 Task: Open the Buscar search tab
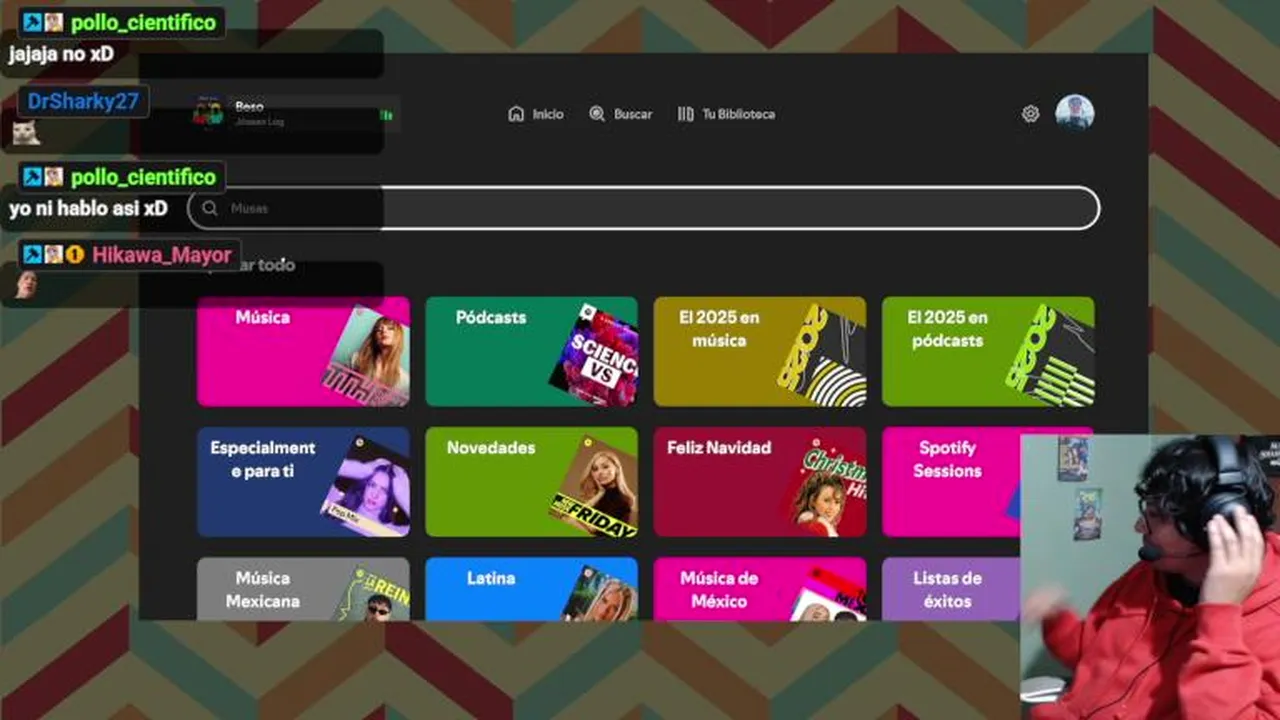[620, 114]
